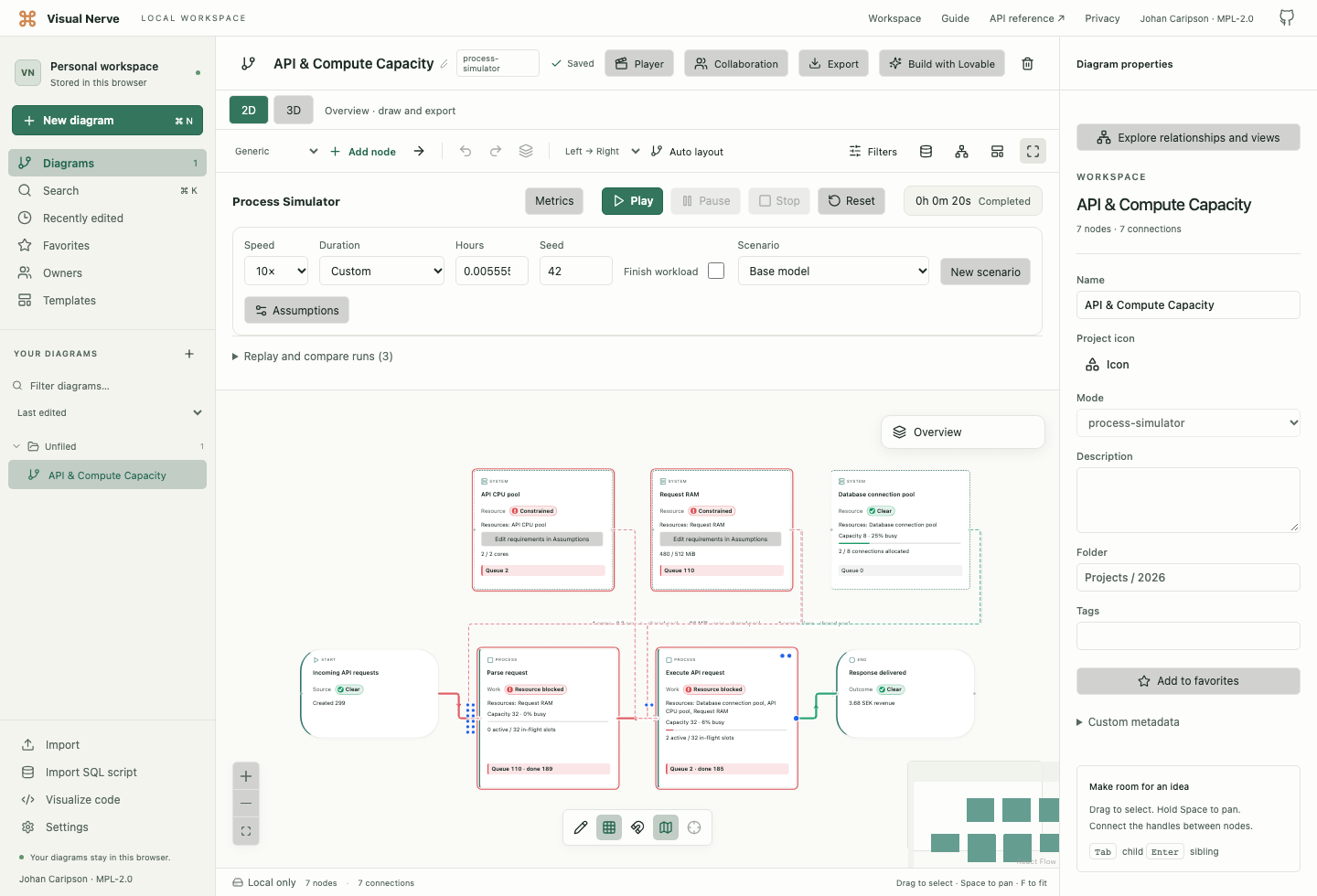This screenshot has width=1317, height=896.
Task: Click the GitHub icon in top bar
Action: pyautogui.click(x=1287, y=18)
